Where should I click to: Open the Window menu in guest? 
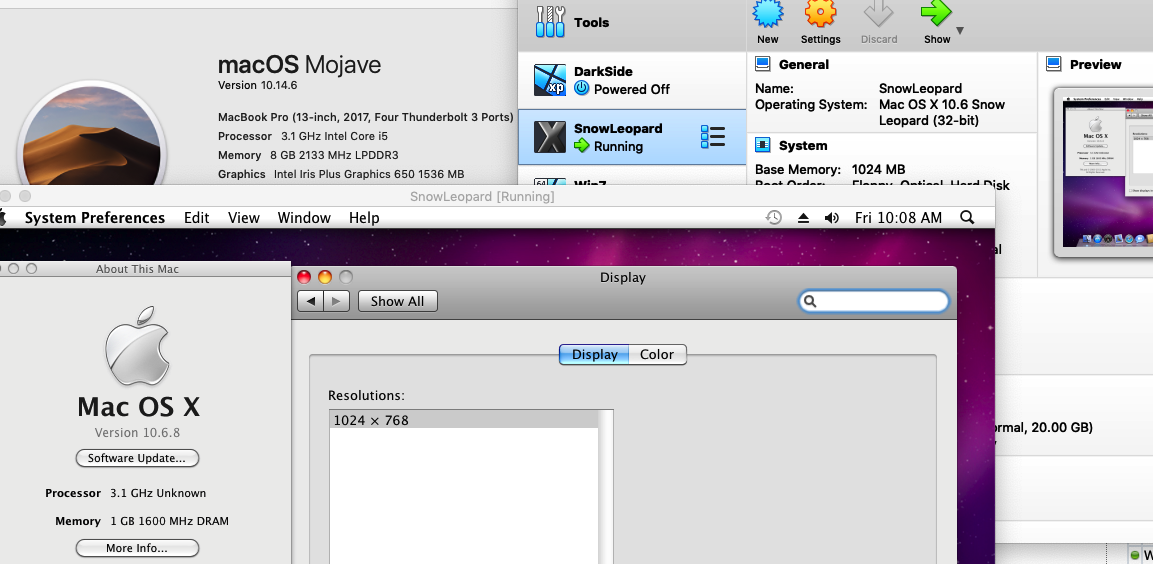pos(304,218)
